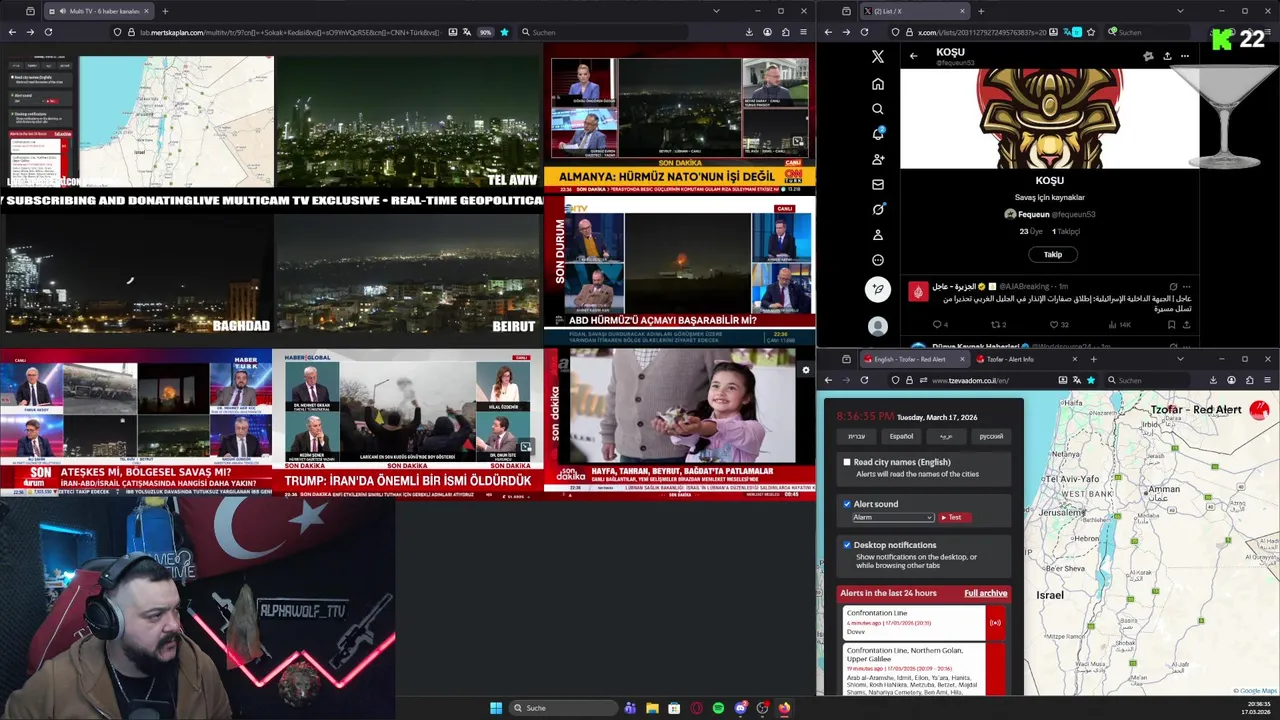Open Discord from the taskbar

[740, 708]
